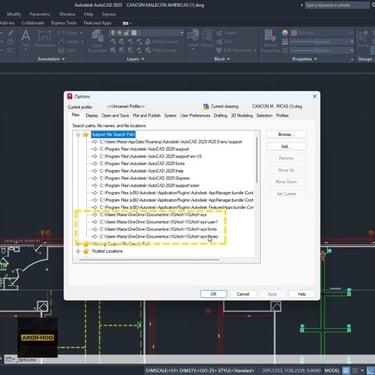Click the Add... button
The image size is (375, 375).
(286, 146)
